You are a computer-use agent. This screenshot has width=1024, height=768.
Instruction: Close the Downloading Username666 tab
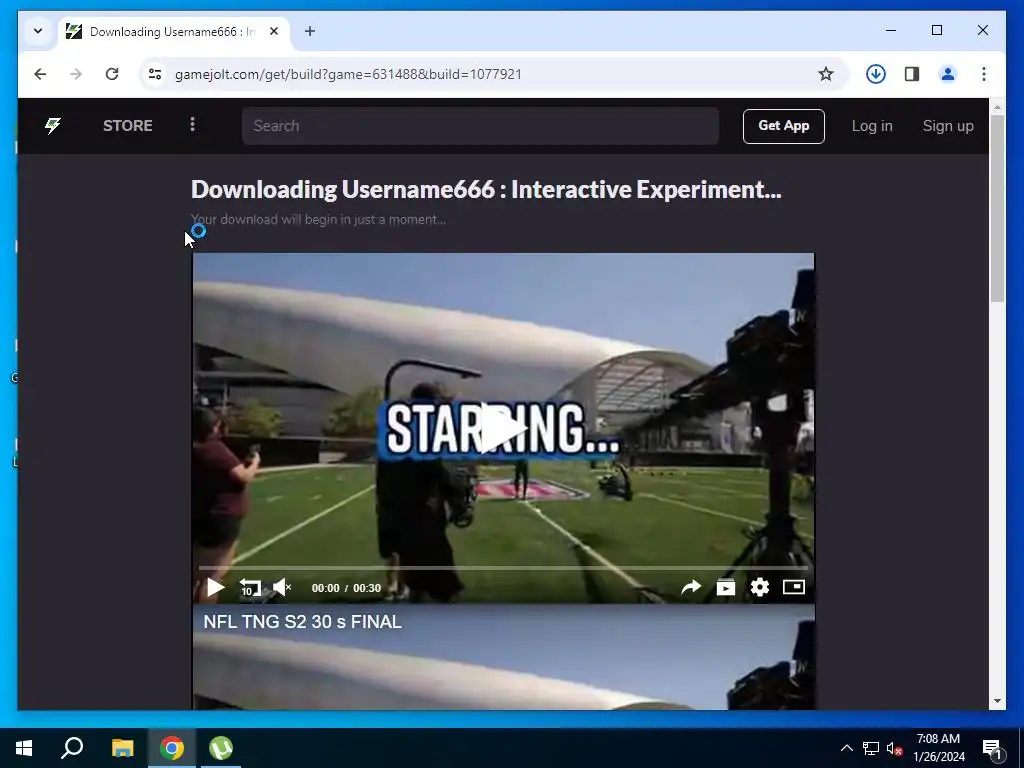point(274,31)
